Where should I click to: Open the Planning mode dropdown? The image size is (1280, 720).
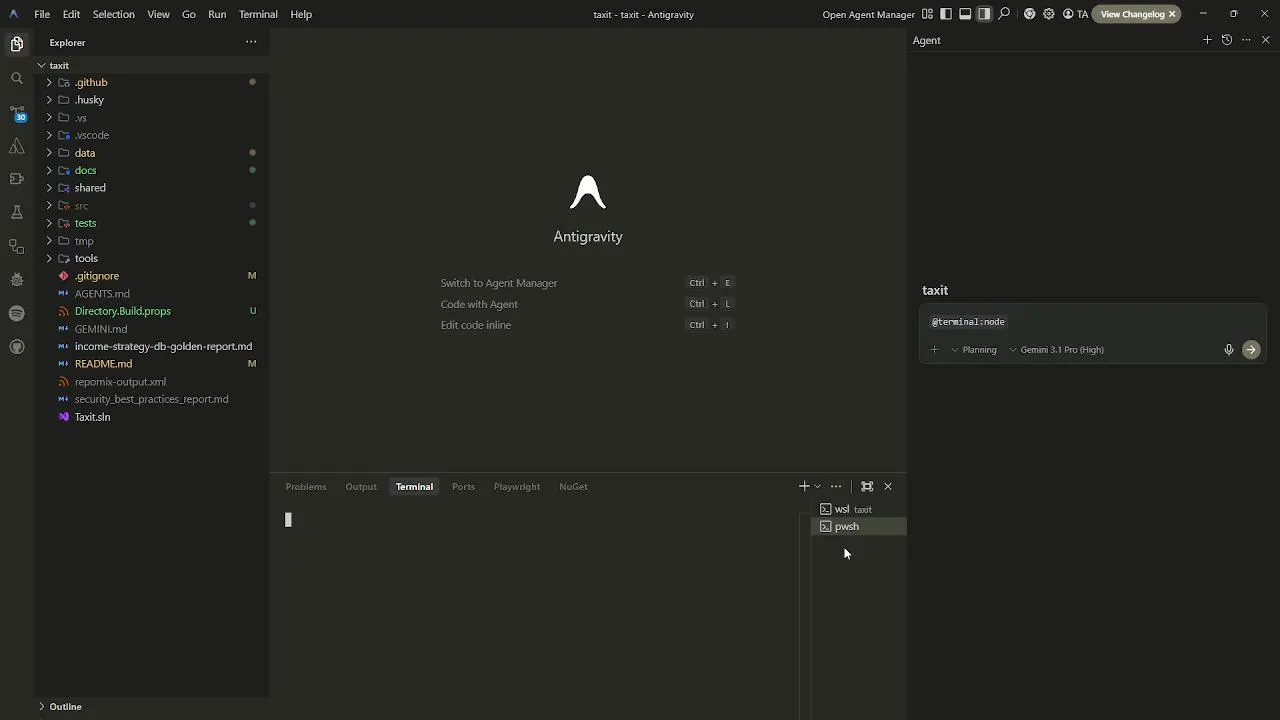(974, 350)
